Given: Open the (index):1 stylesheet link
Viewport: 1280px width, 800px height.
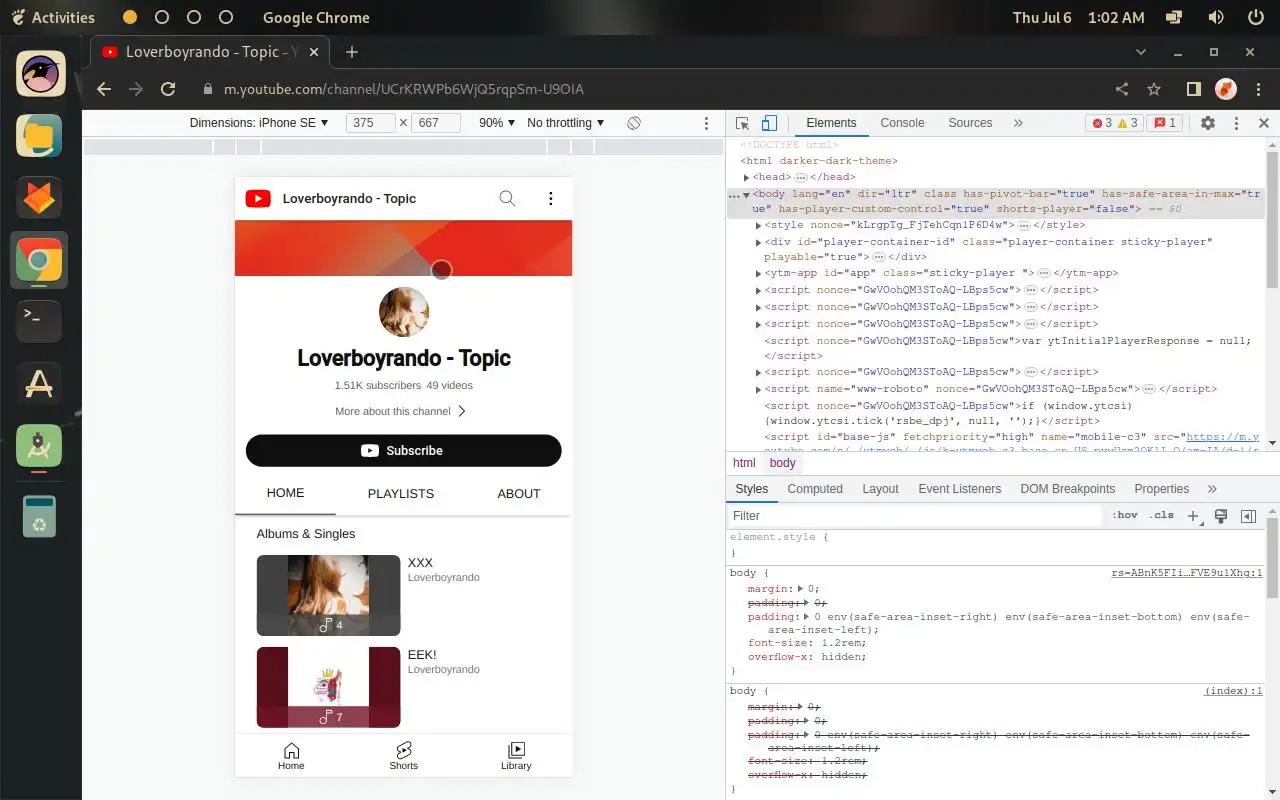Looking at the screenshot, I should [1233, 691].
